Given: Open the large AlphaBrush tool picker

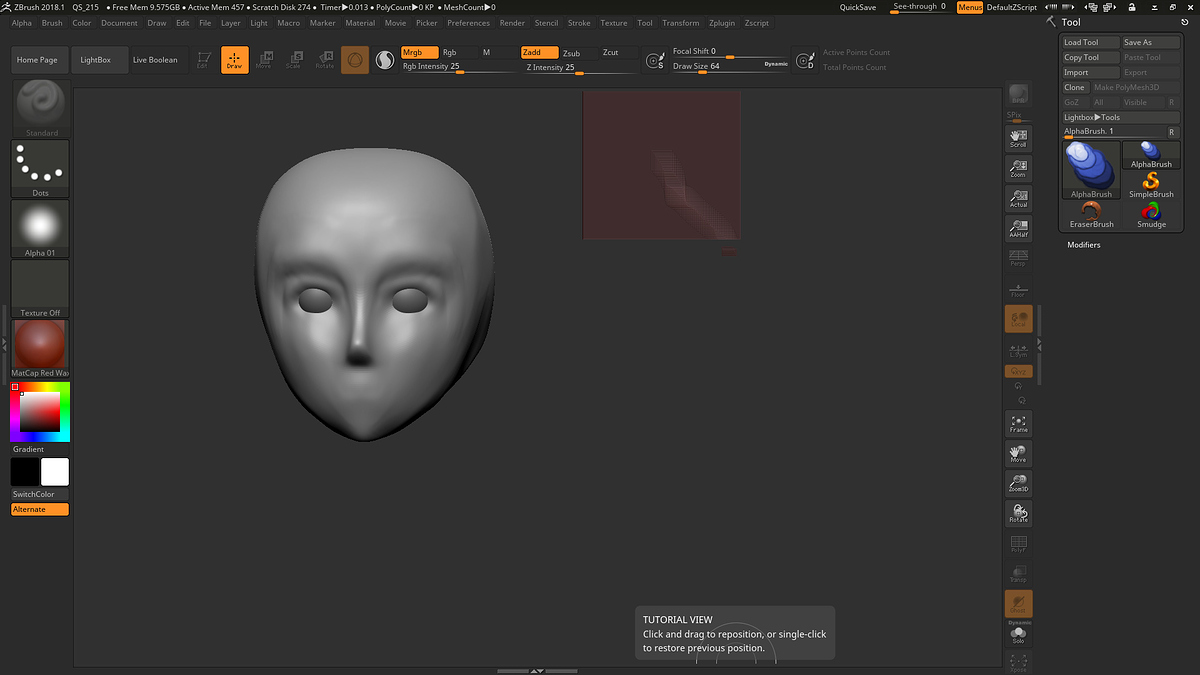Looking at the screenshot, I should coord(1091,170).
